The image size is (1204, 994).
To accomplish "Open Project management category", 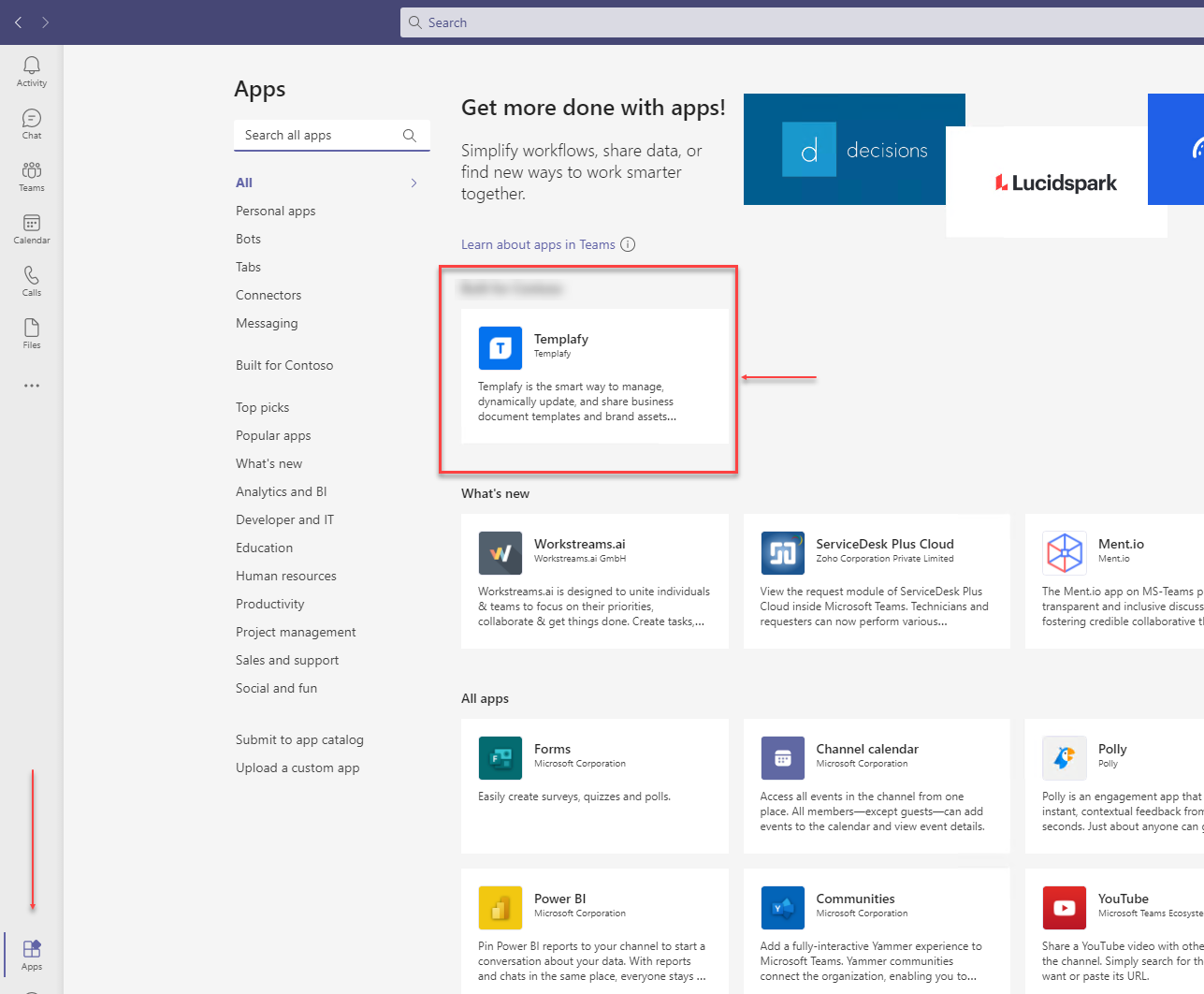I will pos(296,632).
